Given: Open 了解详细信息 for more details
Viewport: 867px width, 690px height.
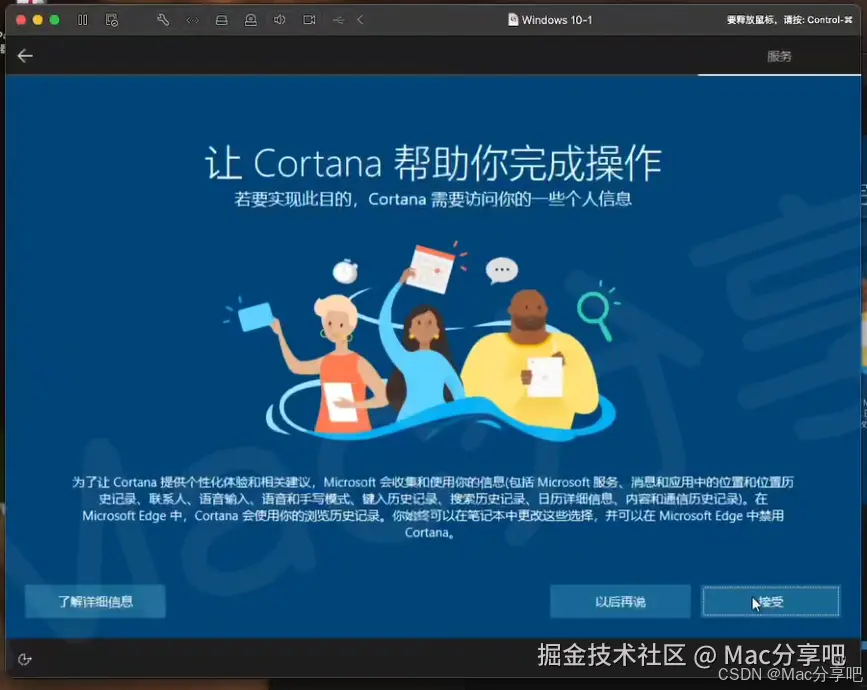Looking at the screenshot, I should (x=95, y=601).
